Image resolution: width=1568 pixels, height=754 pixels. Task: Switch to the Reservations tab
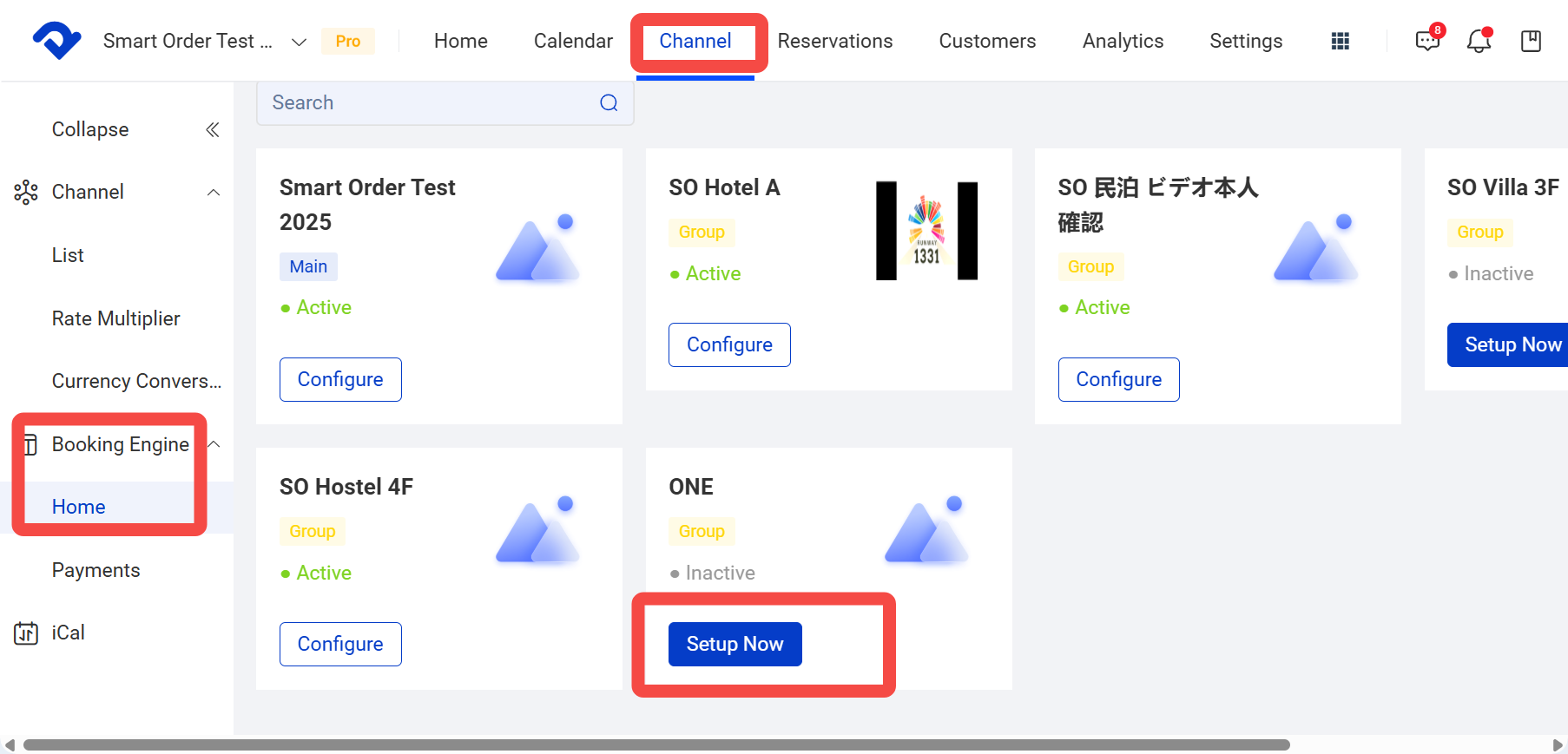[x=835, y=41]
